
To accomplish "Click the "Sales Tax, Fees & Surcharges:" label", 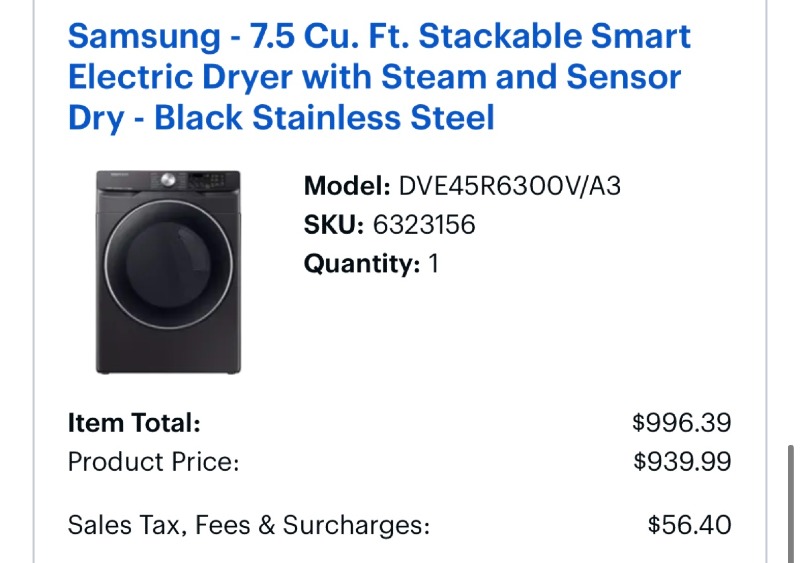I will click(x=249, y=524).
